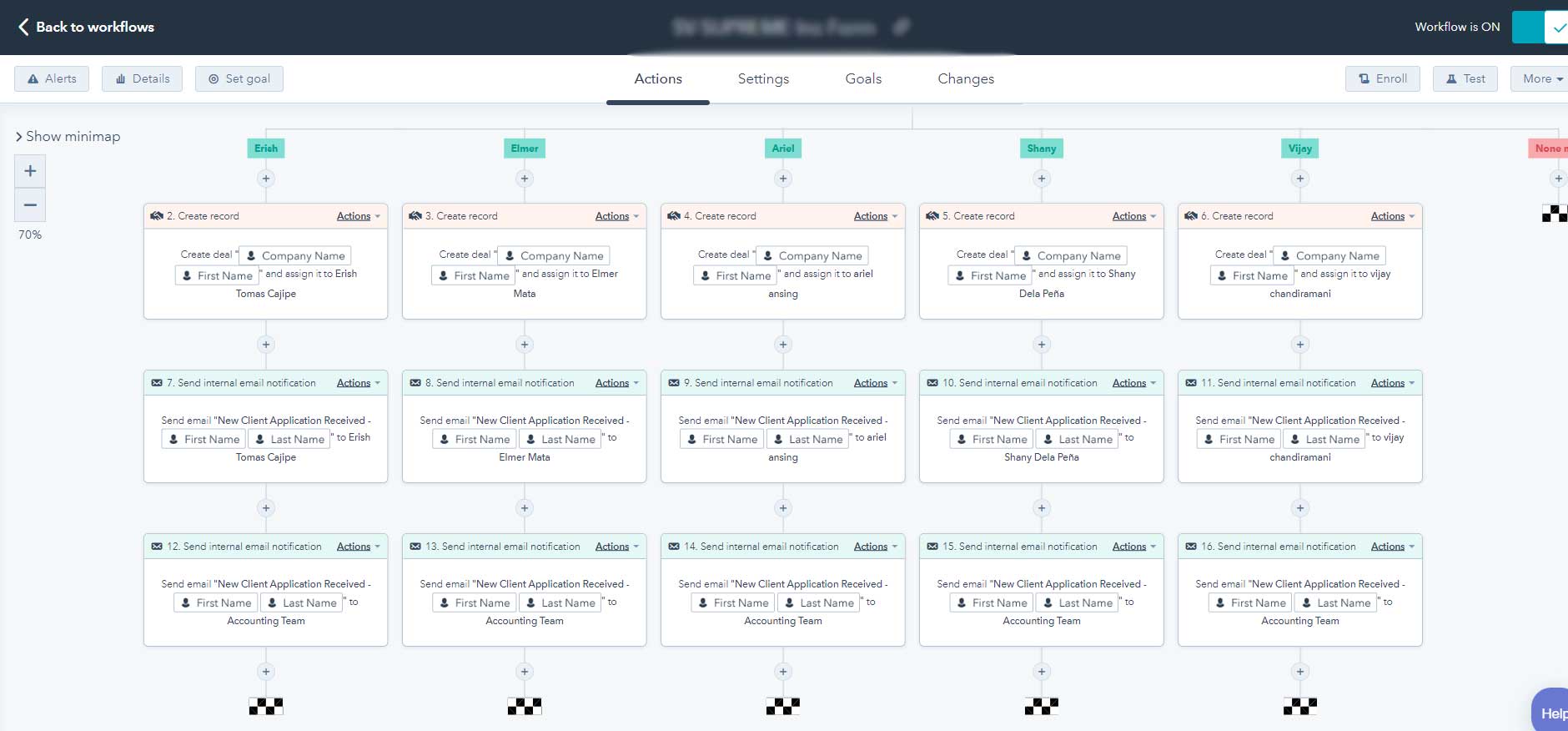Click plus icon below step 16 email notification
This screenshot has width=1568, height=731.
(1300, 672)
